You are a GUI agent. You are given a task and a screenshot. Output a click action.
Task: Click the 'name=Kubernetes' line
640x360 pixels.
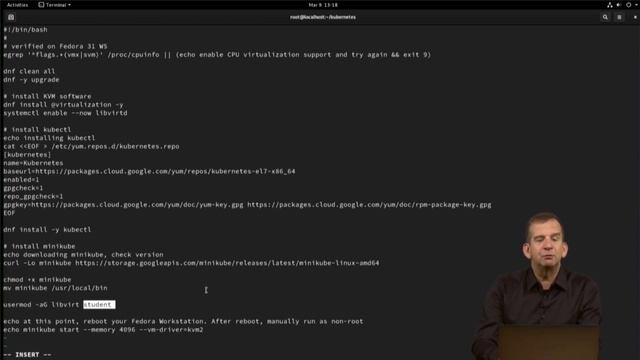33,163
